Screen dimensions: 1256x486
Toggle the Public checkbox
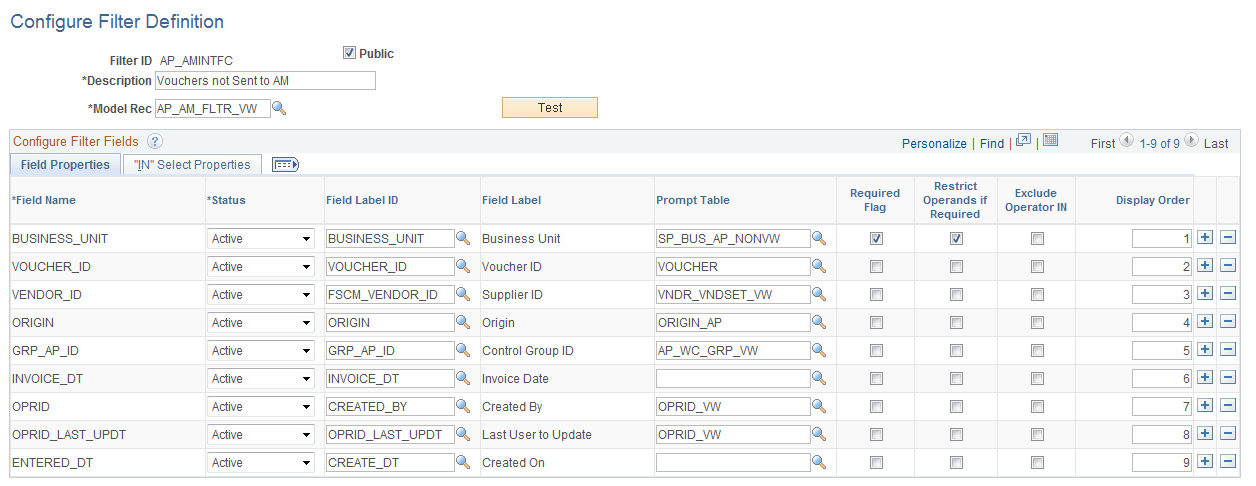coord(349,53)
